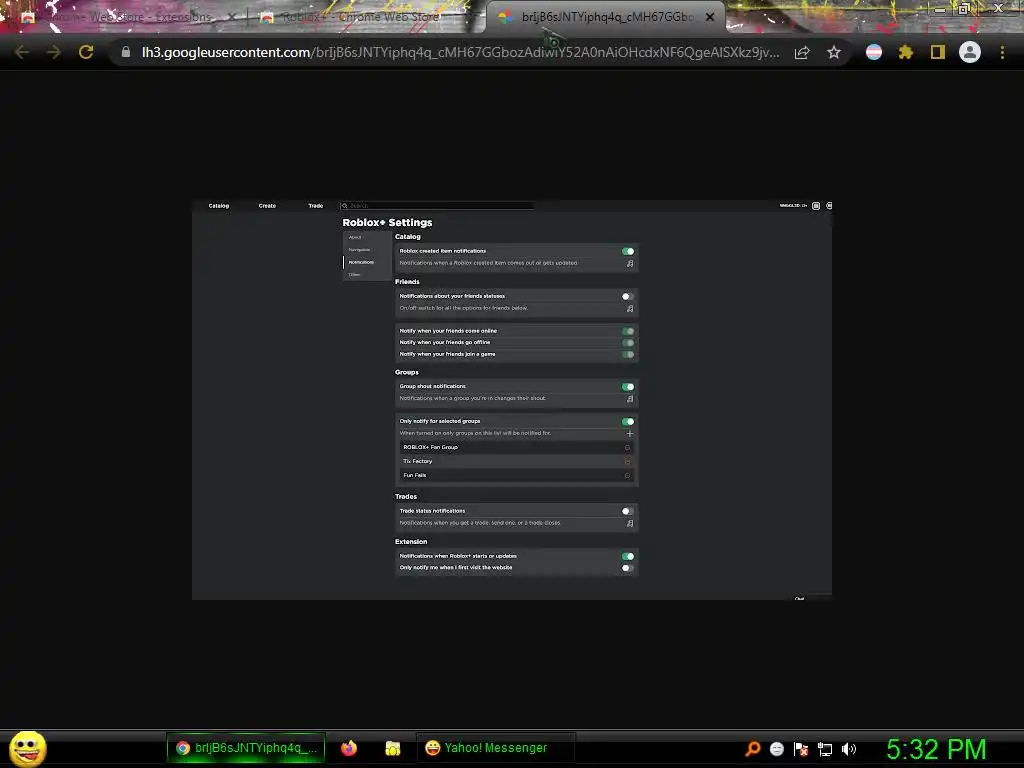Viewport: 1024px width, 768px height.
Task: Open the striped flag extension icon
Action: point(874,52)
